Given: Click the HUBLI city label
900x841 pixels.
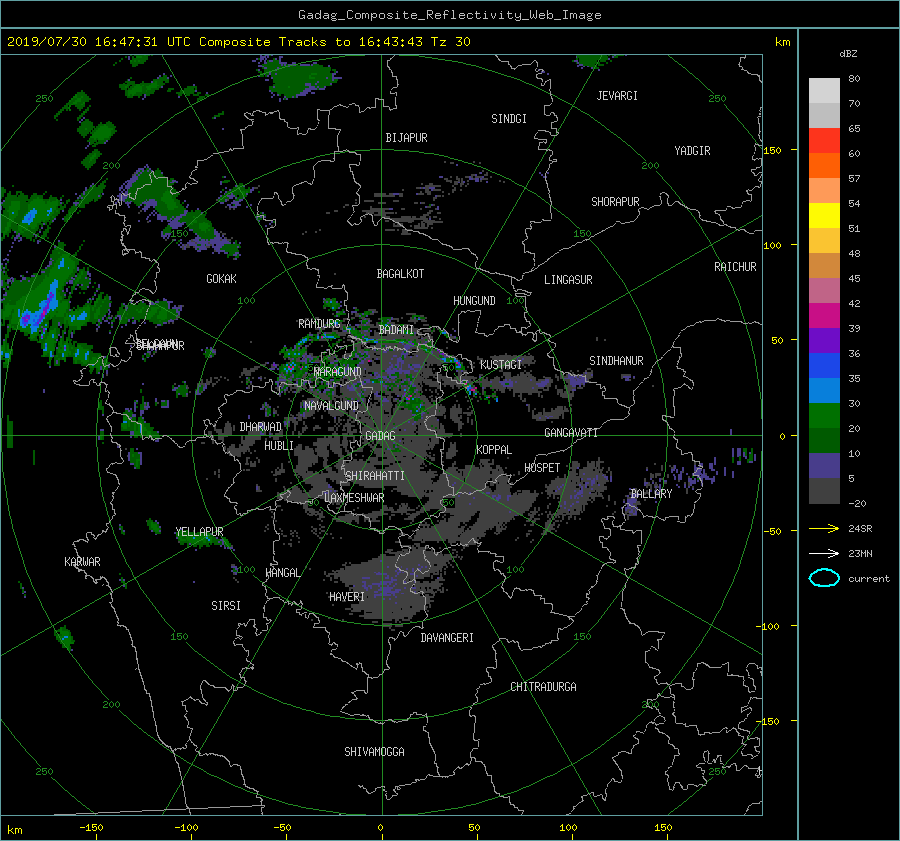Looking at the screenshot, I should (279, 446).
